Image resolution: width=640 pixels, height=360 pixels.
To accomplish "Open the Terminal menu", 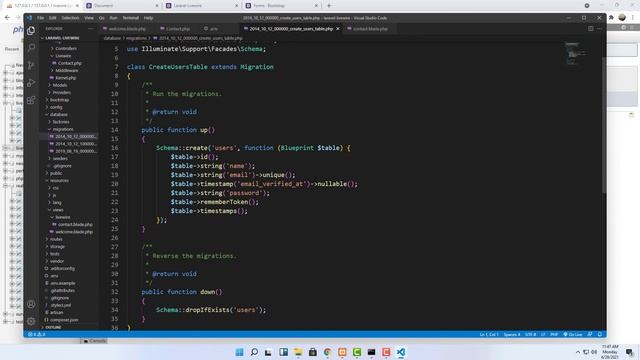I will coord(131,18).
